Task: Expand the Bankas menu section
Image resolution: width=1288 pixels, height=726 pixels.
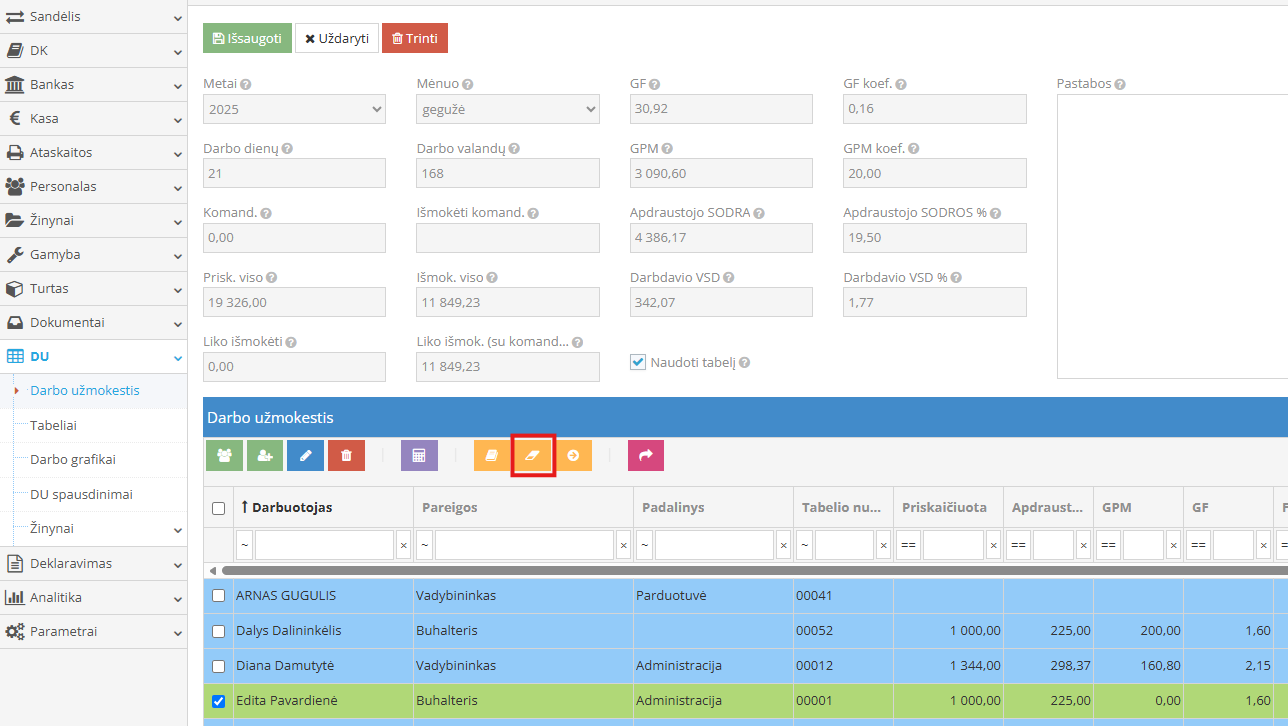Action: pos(94,84)
